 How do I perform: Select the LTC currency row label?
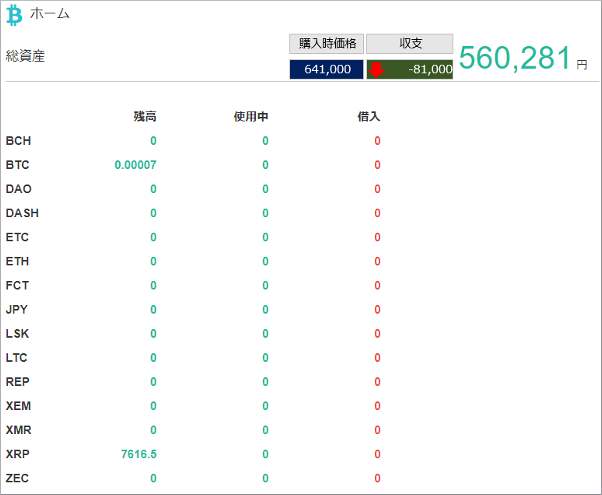coord(17,358)
